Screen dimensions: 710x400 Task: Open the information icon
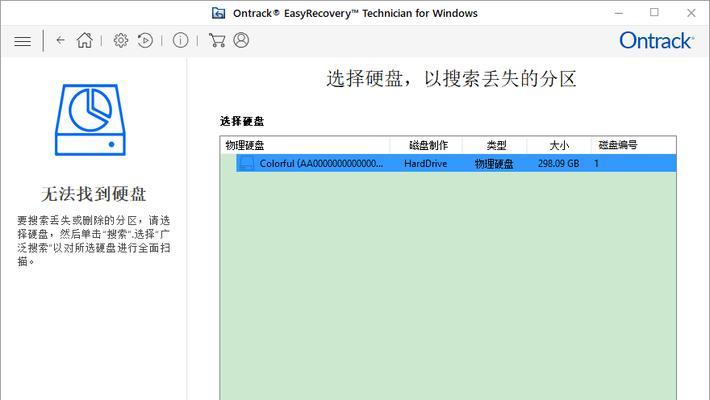(180, 40)
